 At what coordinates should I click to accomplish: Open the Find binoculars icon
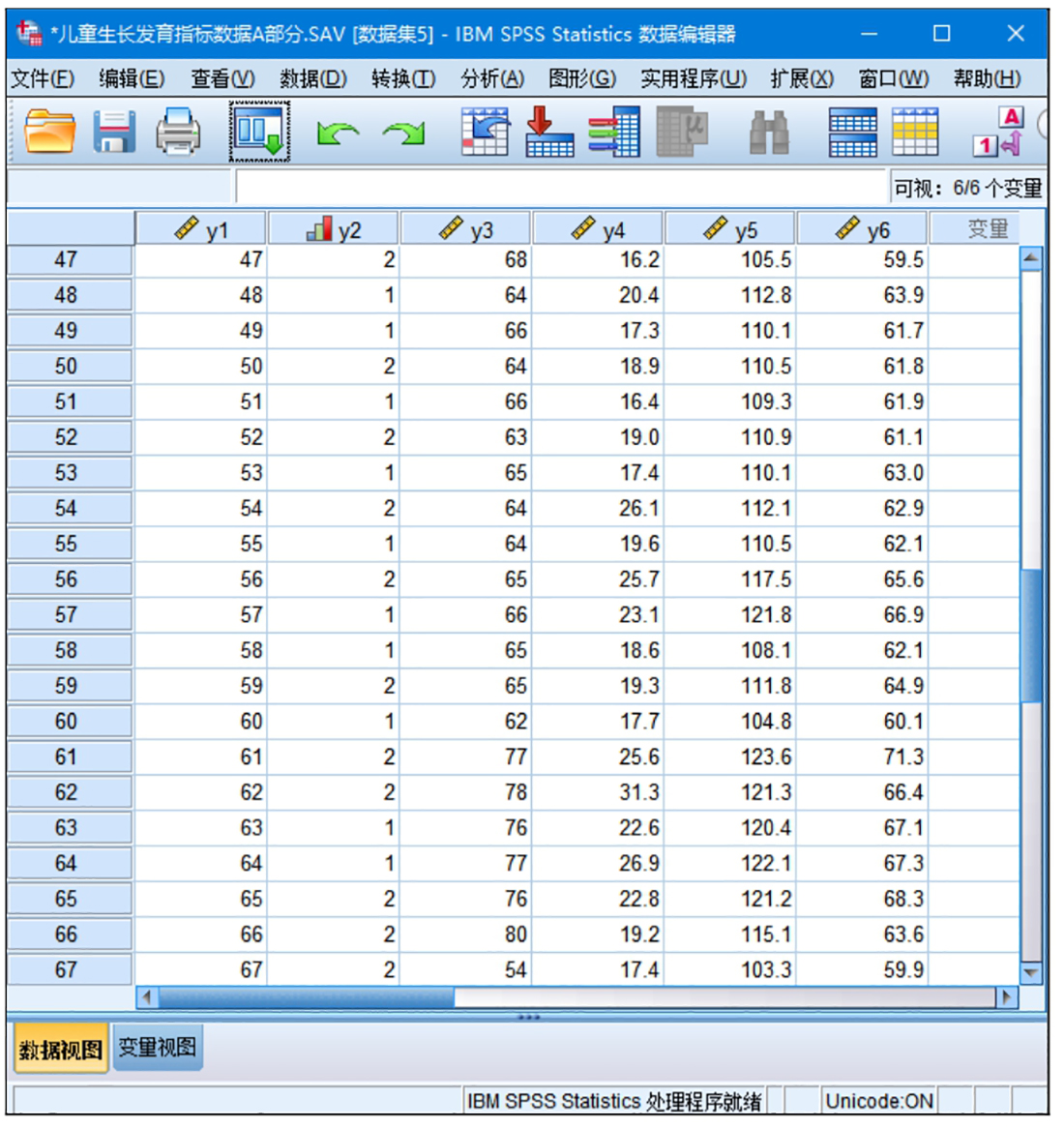769,132
